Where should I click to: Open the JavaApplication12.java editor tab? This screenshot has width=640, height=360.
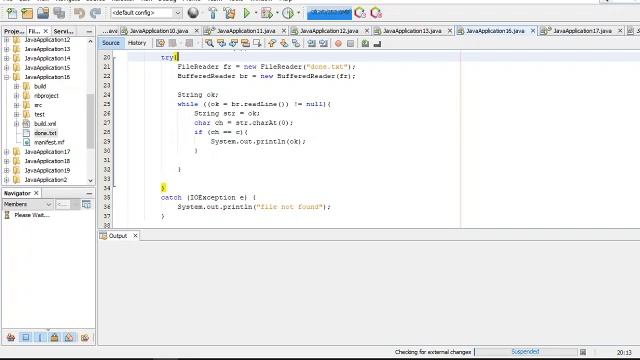tap(329, 31)
